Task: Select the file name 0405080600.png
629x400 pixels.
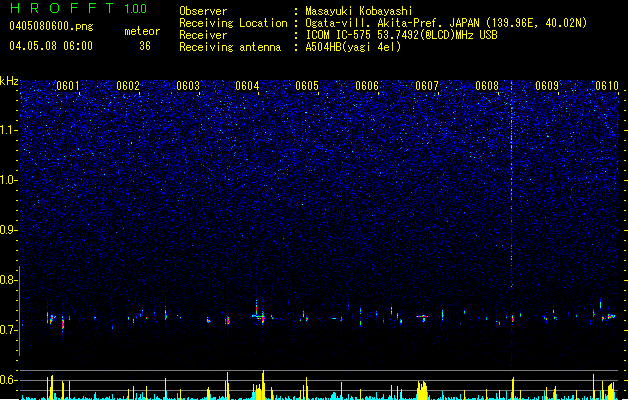Action: pos(51,26)
